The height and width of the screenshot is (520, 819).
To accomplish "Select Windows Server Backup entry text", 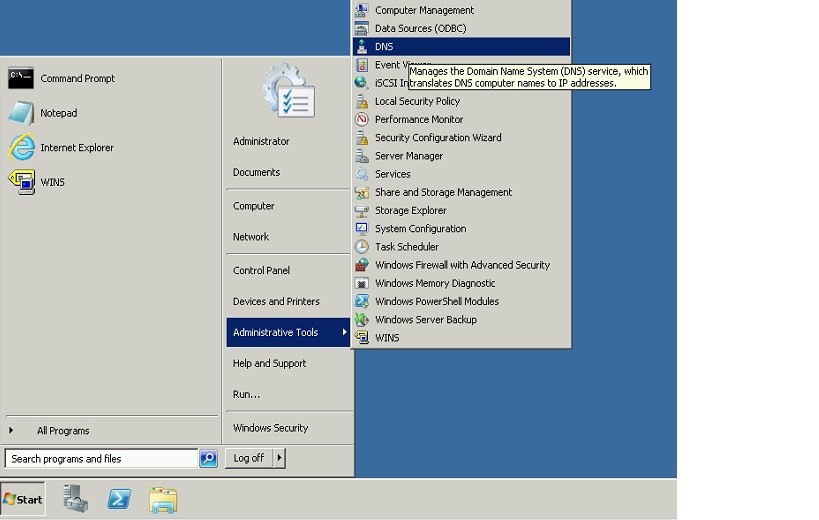I will tap(426, 320).
